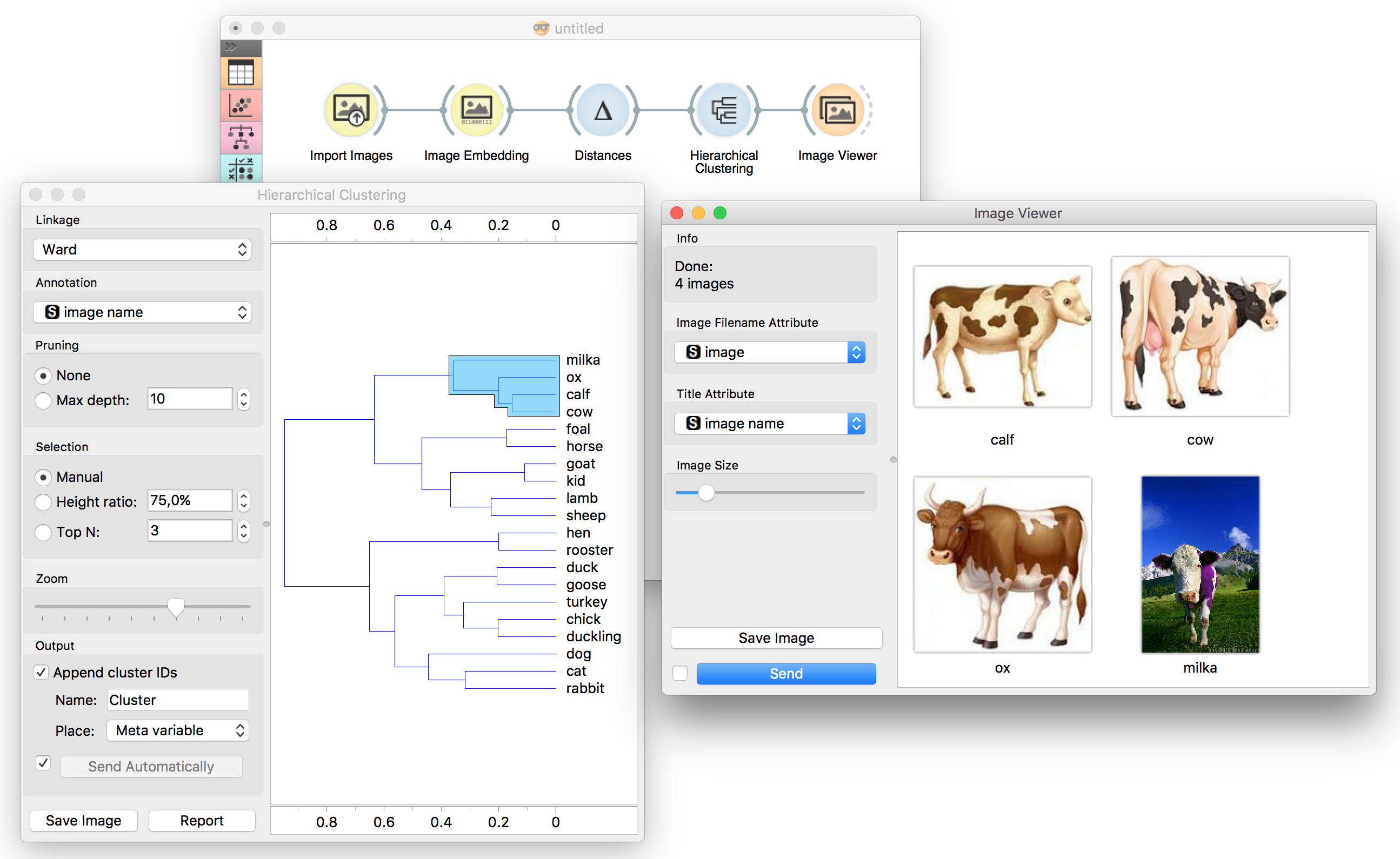Click the Report button
Screen dimensions: 1400x859
(x=201, y=820)
